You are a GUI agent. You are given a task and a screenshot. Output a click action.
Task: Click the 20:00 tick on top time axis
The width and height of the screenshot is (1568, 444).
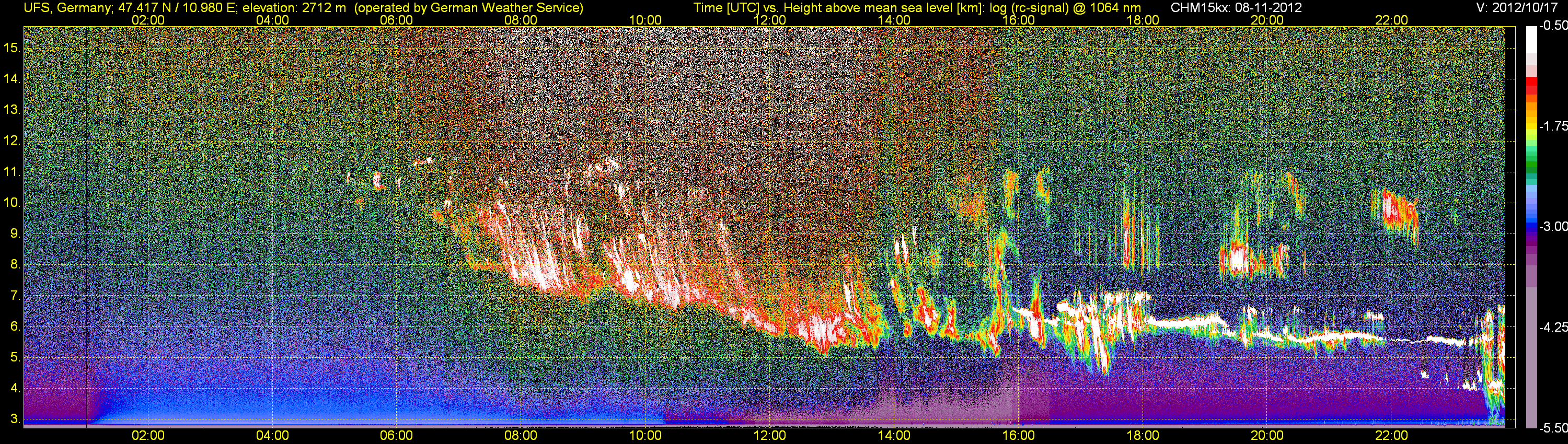coord(1267,20)
